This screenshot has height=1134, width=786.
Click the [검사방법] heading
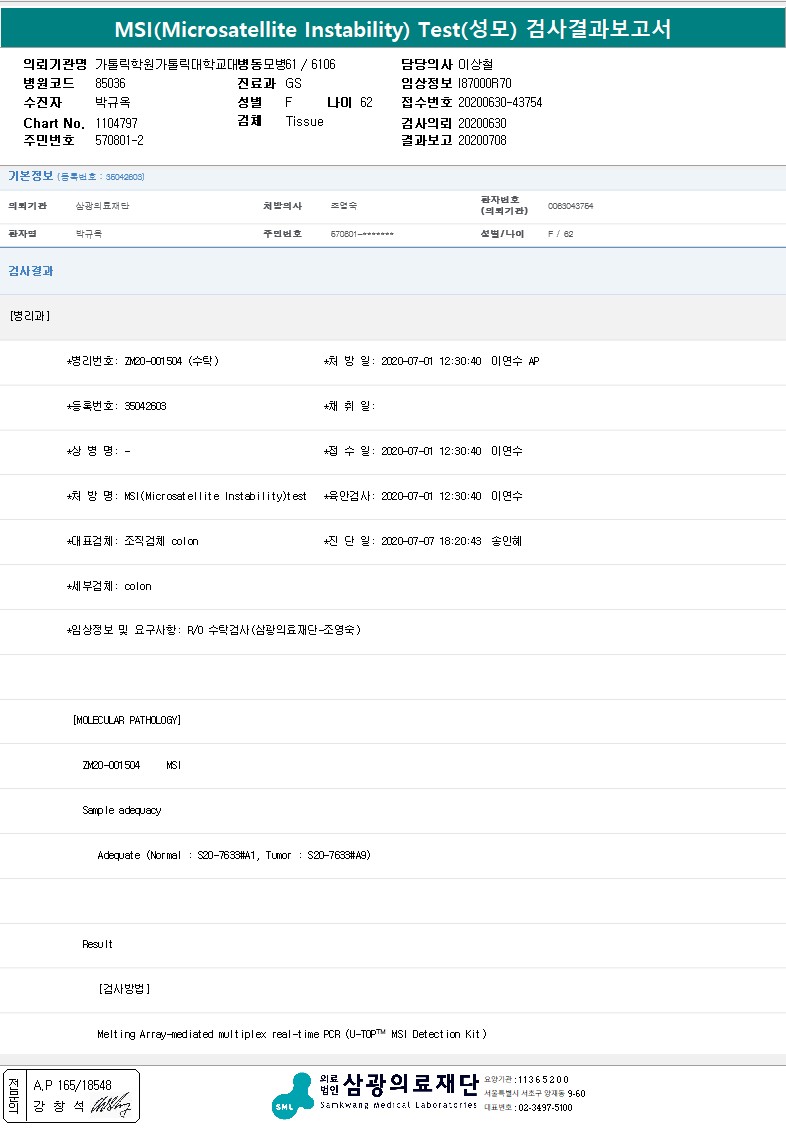124,988
